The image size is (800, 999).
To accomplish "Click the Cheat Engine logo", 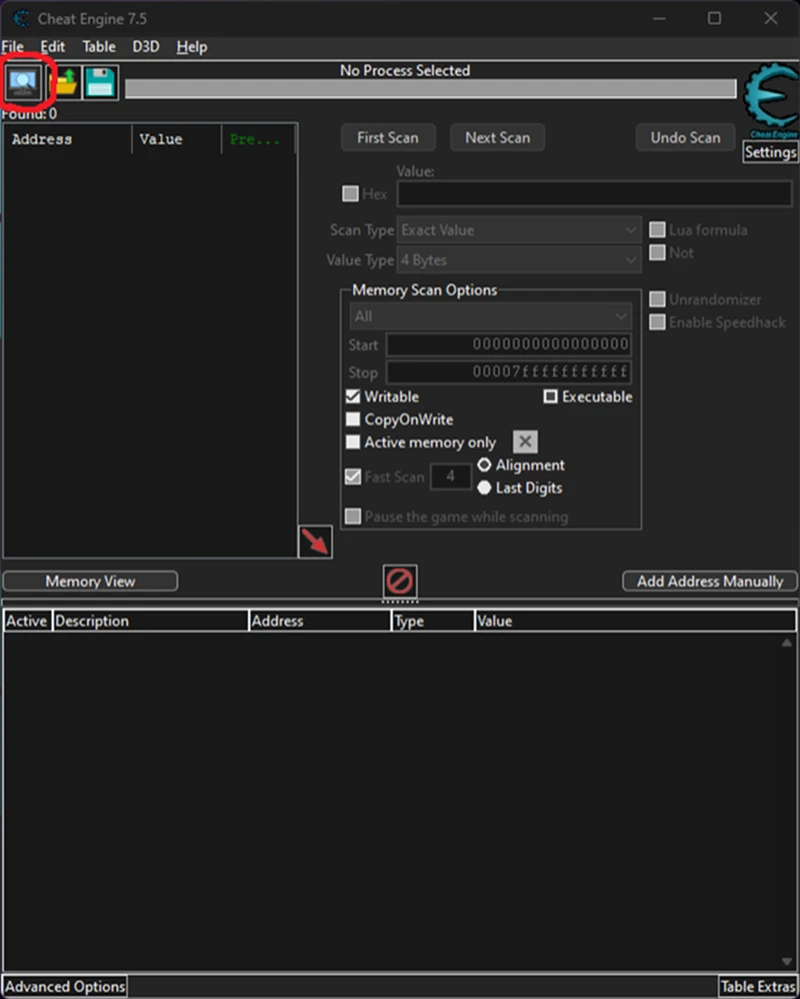I will coord(771,99).
